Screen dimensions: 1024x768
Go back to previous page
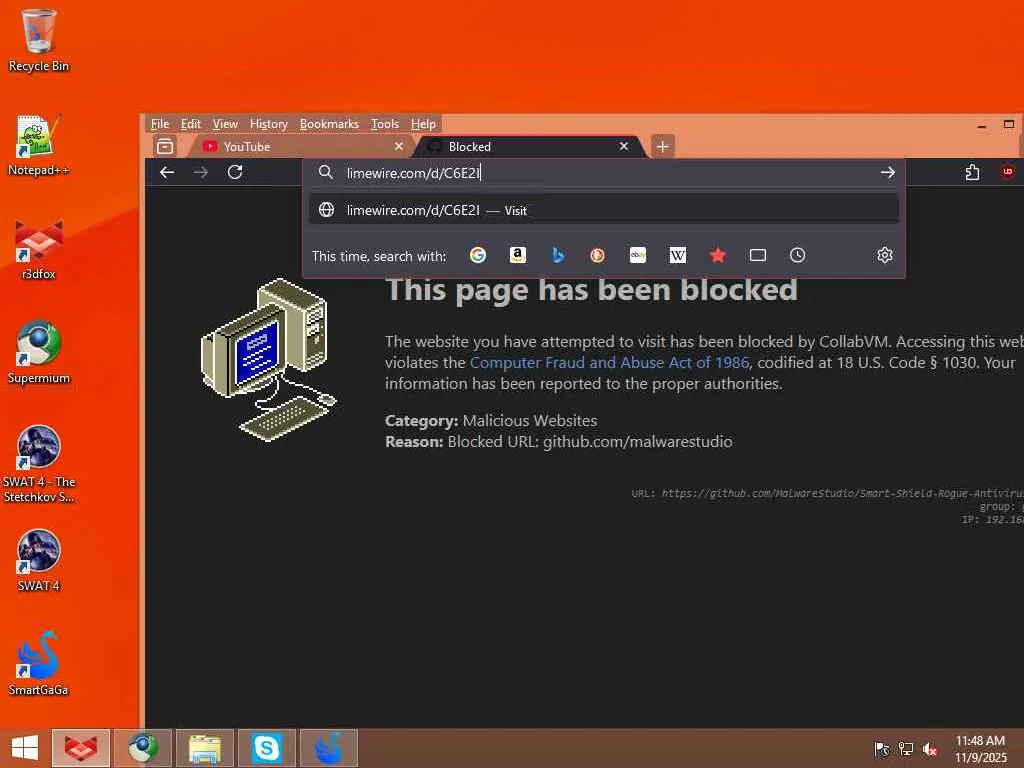pyautogui.click(x=167, y=172)
